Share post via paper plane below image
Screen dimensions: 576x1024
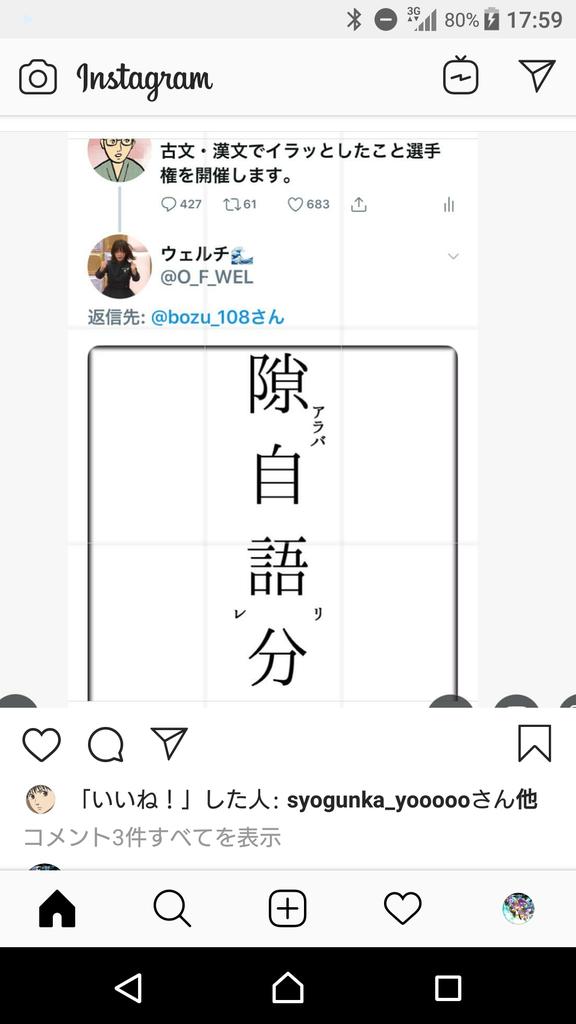[x=169, y=743]
